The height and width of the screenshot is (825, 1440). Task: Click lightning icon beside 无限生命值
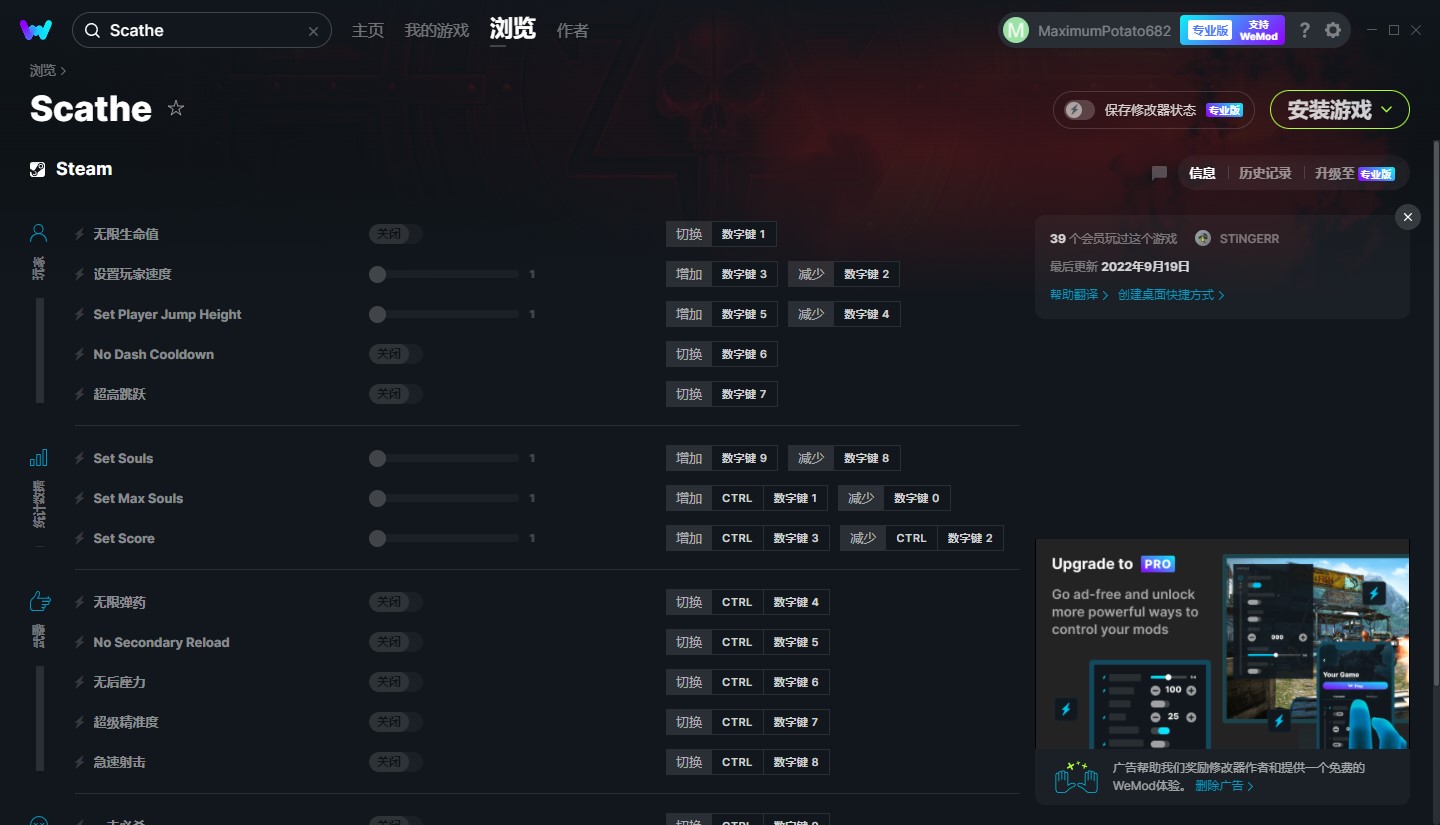click(x=80, y=234)
